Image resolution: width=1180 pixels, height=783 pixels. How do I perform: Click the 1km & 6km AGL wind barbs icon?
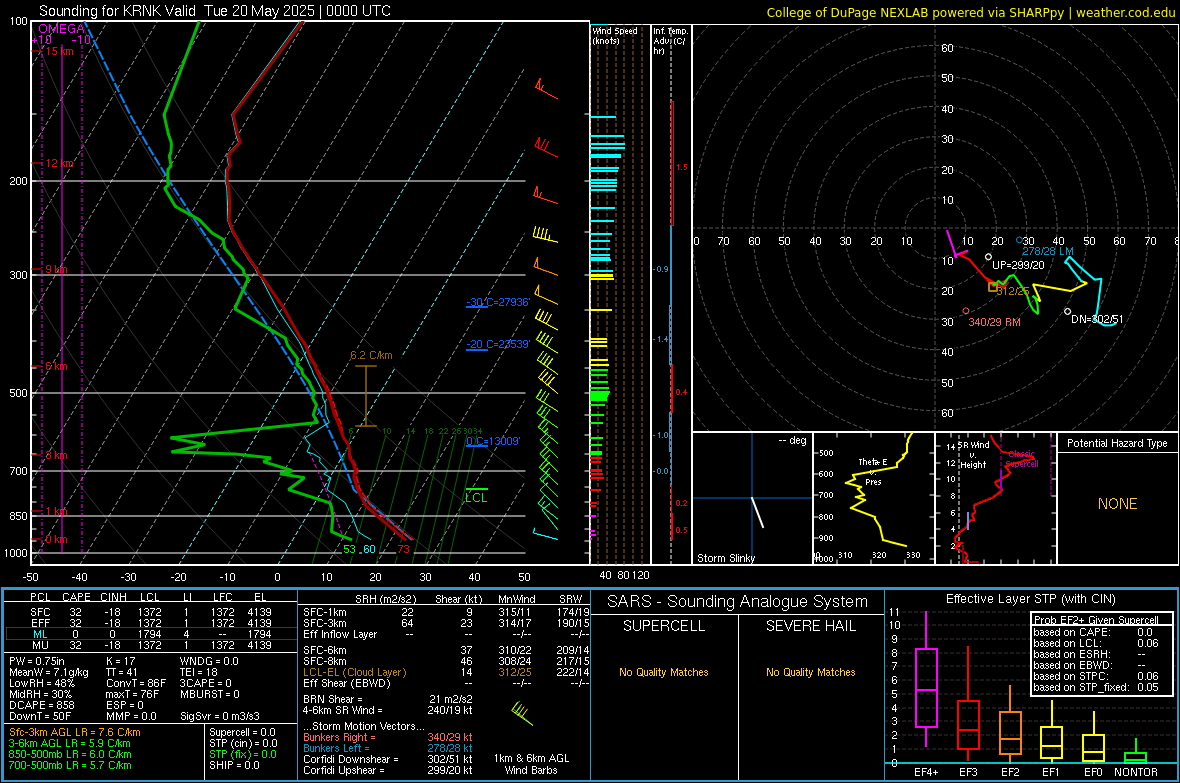tap(522, 713)
